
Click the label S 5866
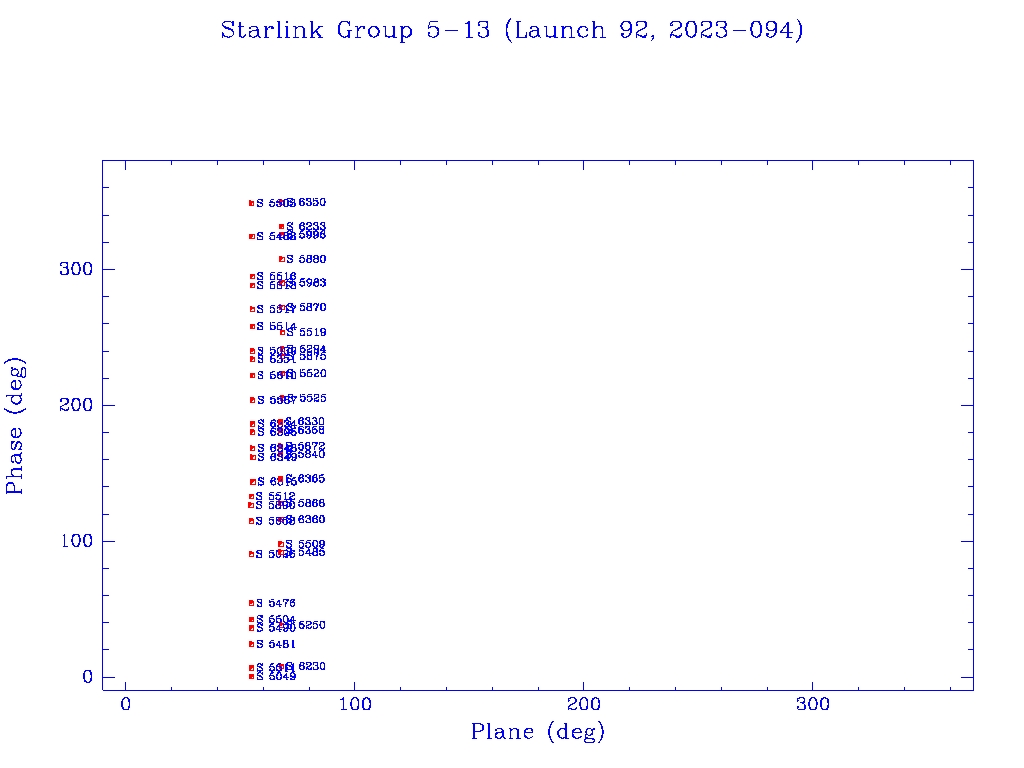coord(305,504)
